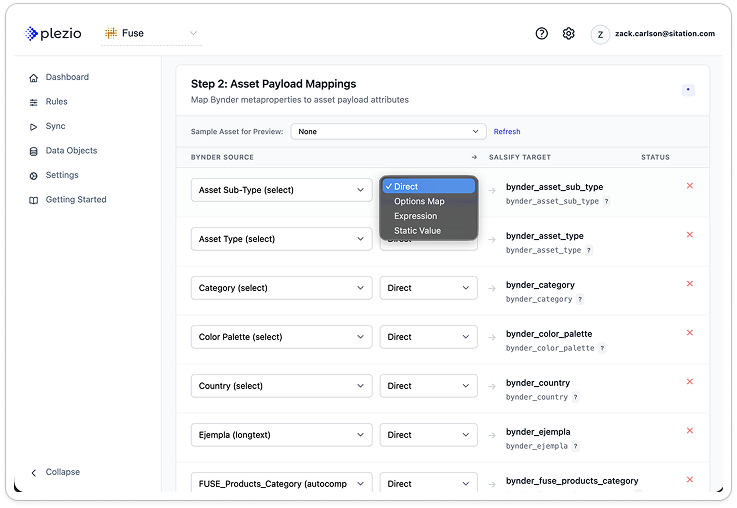Open the Asset Type (select) source dropdown
737x508 pixels.
[282, 239]
